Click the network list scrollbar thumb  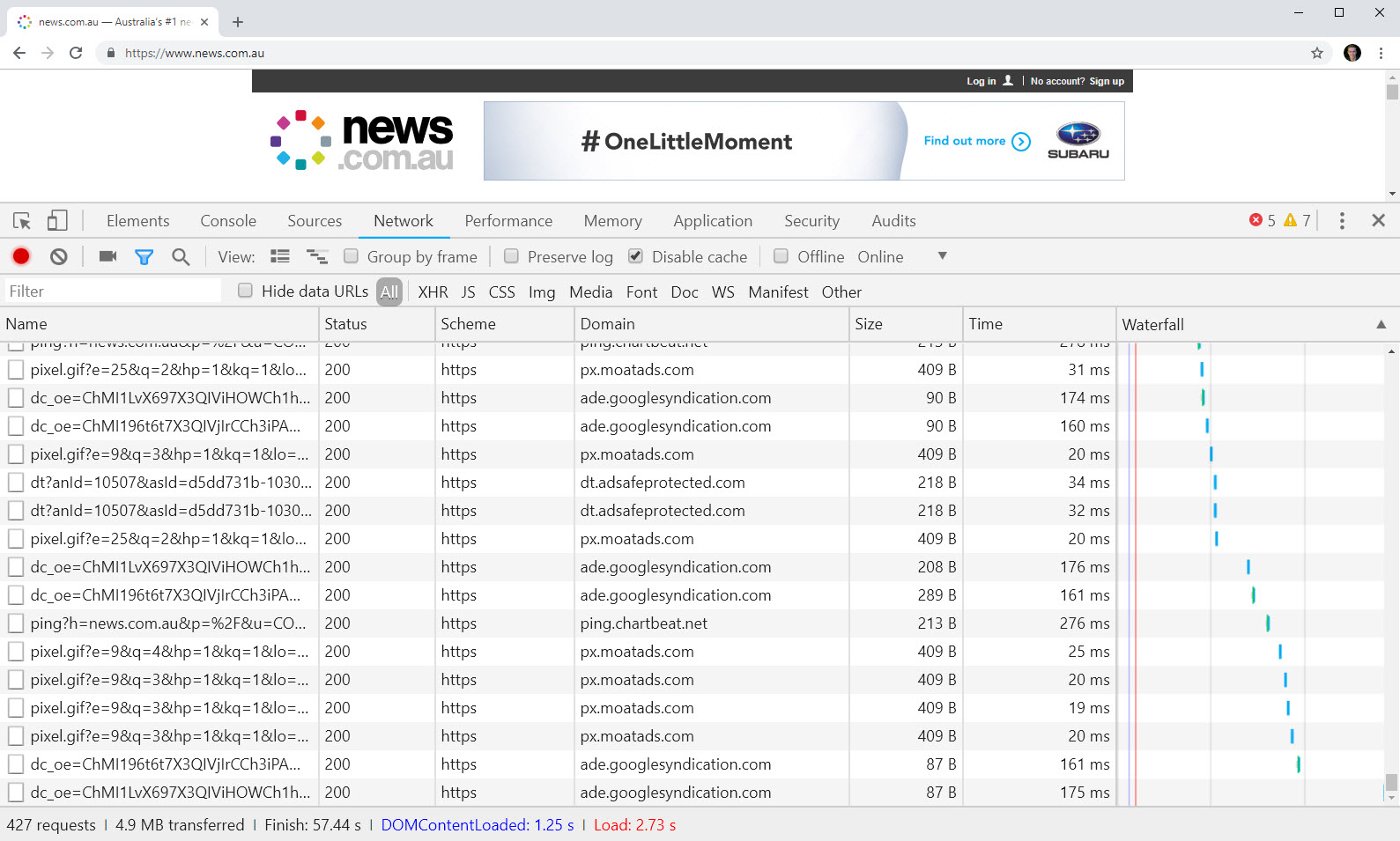1391,783
